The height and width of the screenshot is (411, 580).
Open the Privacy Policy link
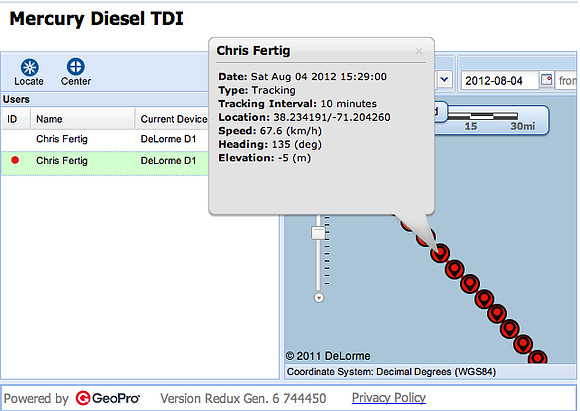click(x=389, y=398)
